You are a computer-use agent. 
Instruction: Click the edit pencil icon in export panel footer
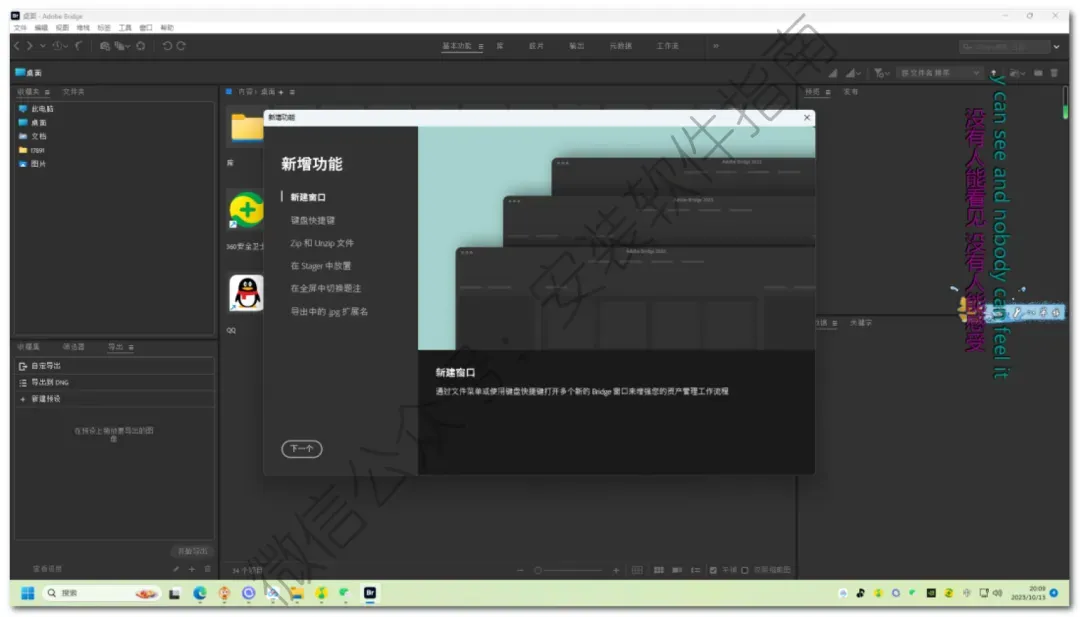tap(176, 569)
